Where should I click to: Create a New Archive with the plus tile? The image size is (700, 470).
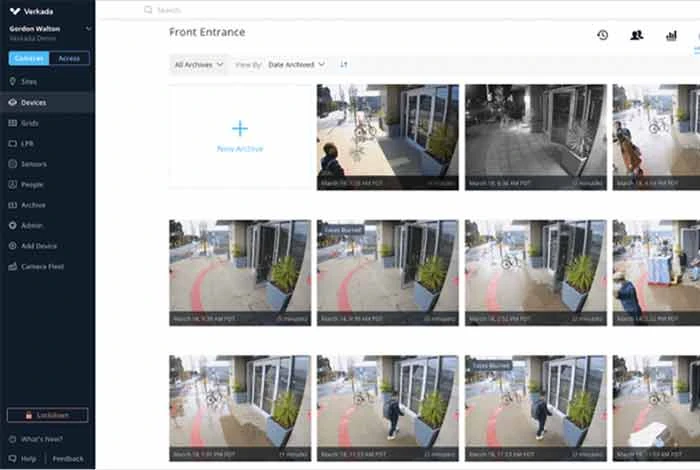[x=240, y=136]
